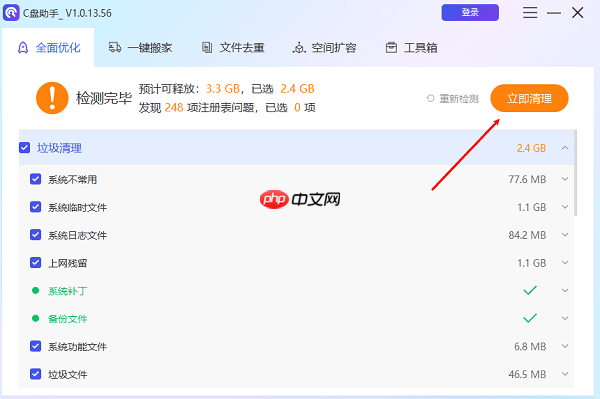
Task: Click the 3.3 GB estimated release value
Action: (x=223, y=89)
